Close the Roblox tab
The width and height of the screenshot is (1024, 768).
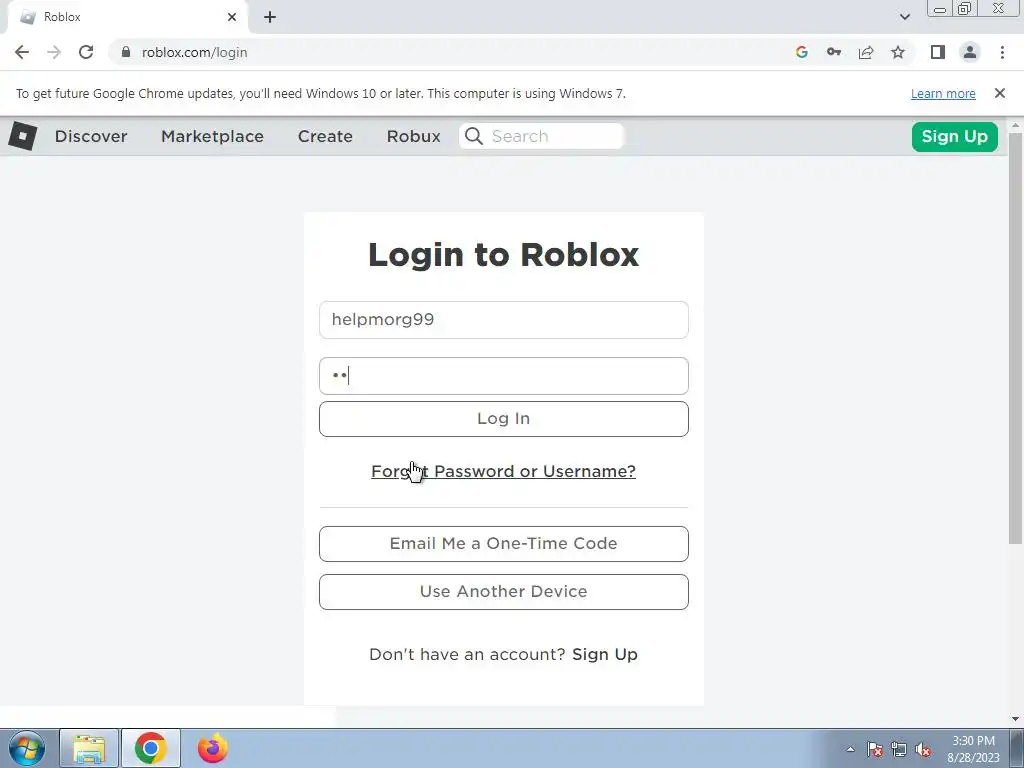232,17
